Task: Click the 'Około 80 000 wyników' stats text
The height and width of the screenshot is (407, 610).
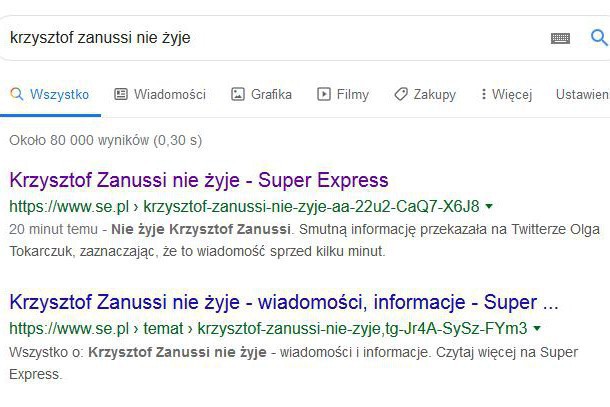Action: (x=105, y=140)
